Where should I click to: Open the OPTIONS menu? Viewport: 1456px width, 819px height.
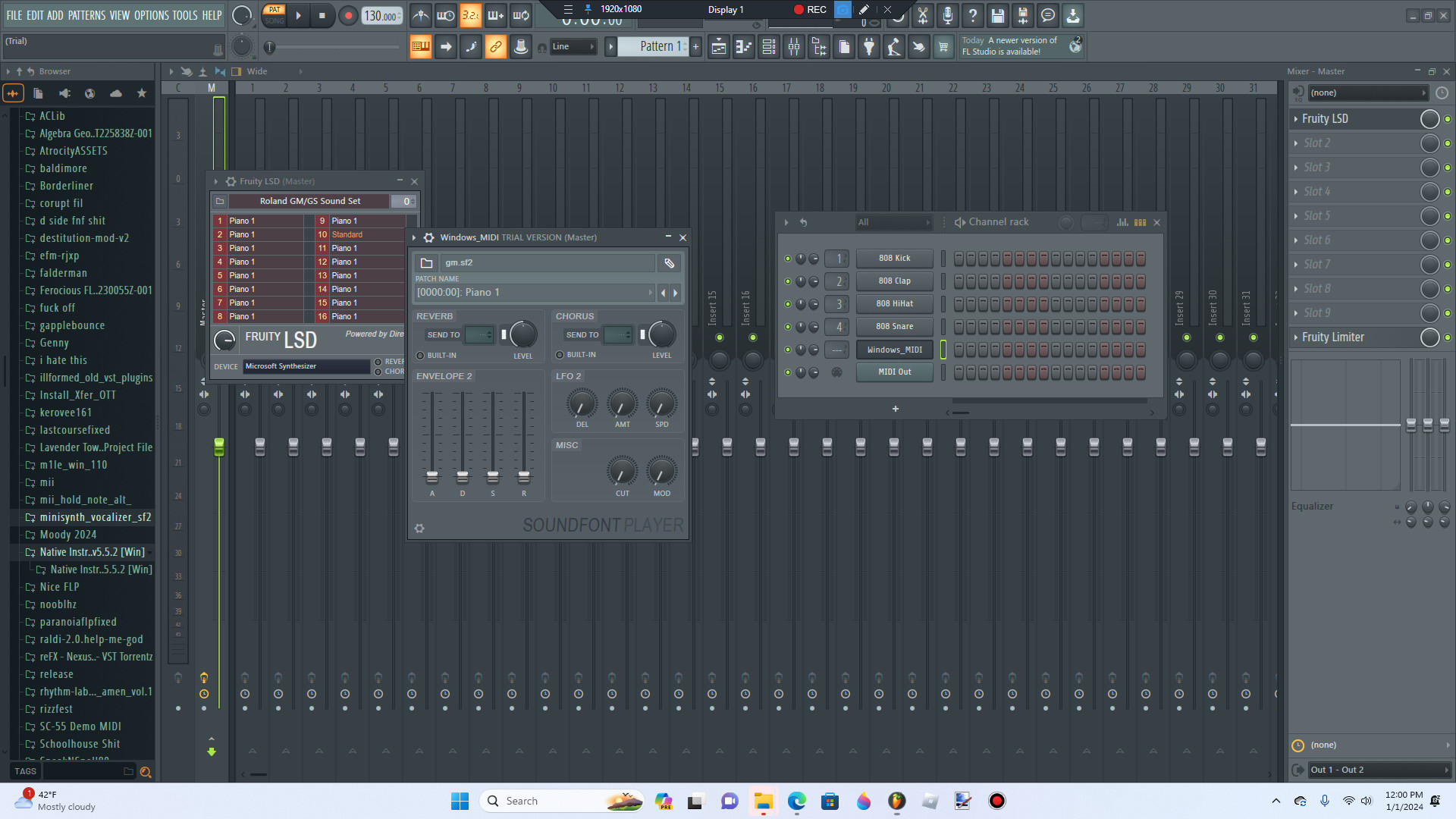click(x=149, y=14)
